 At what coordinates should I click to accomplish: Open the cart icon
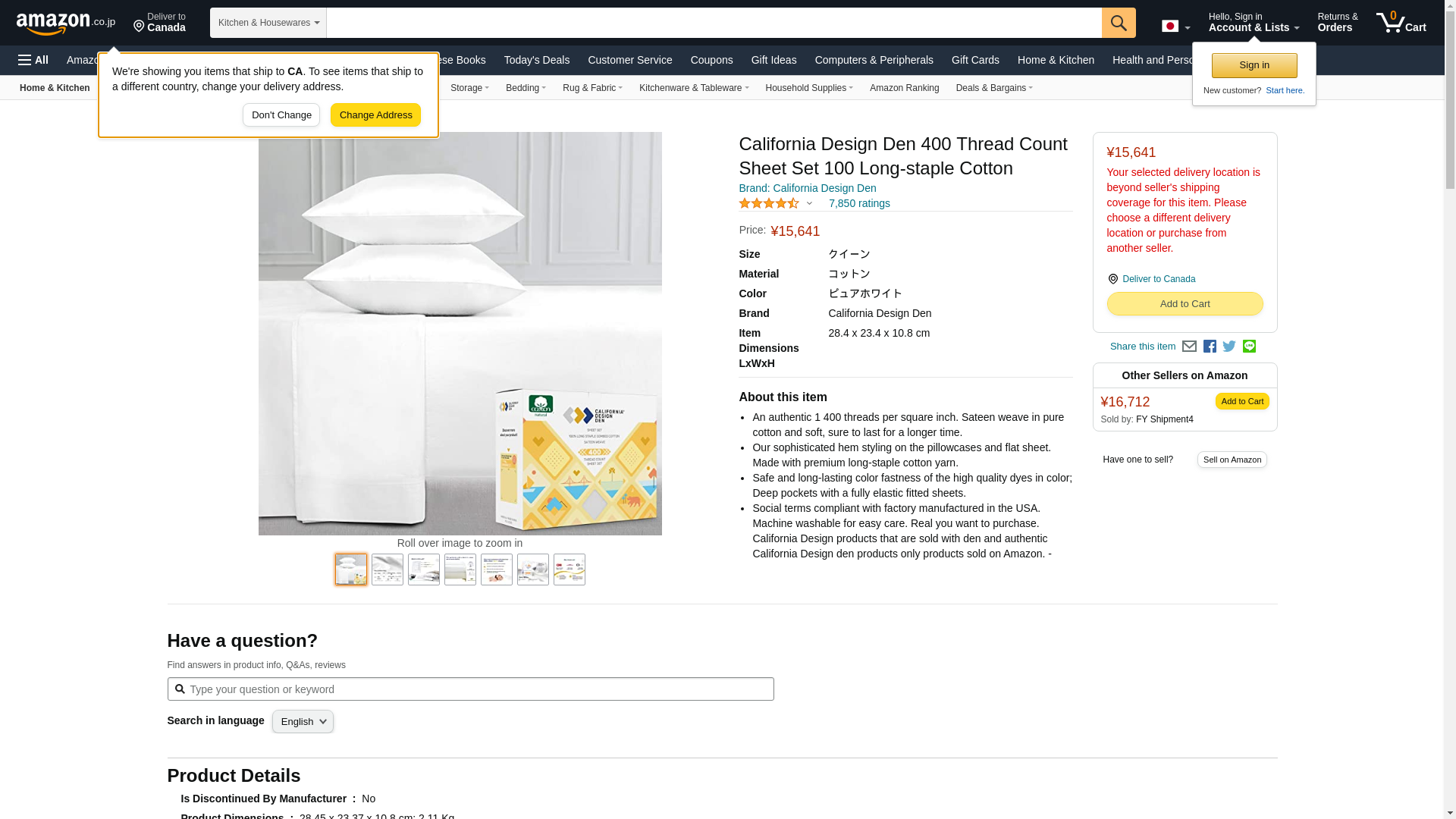click(1401, 23)
